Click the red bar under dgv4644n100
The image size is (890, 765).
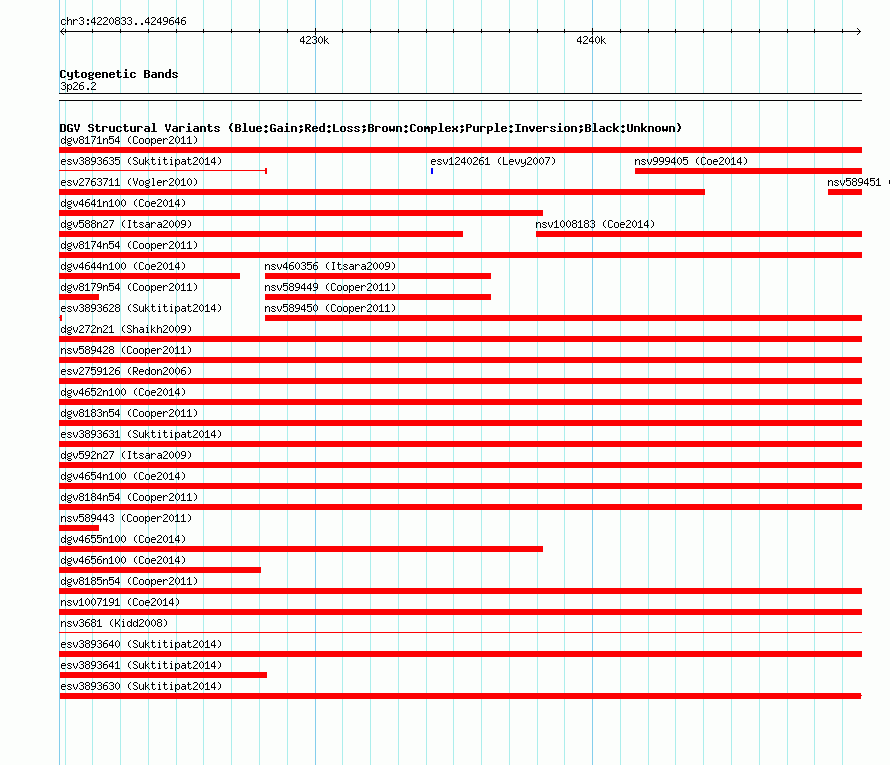pos(150,276)
